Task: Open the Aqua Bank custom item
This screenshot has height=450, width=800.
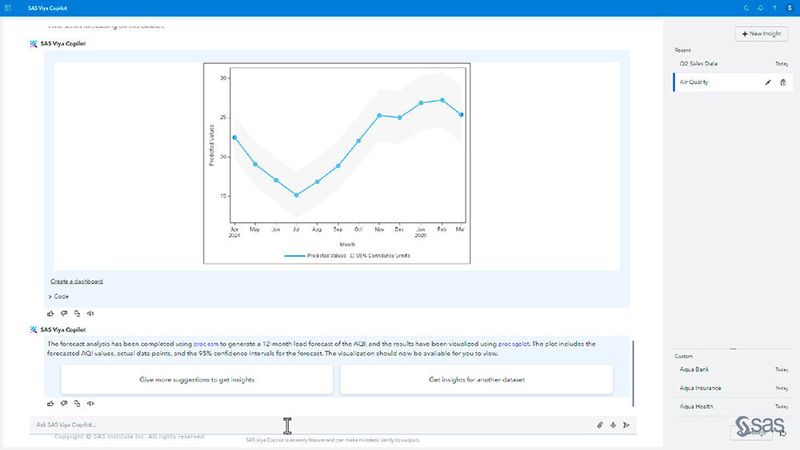Action: point(733,369)
